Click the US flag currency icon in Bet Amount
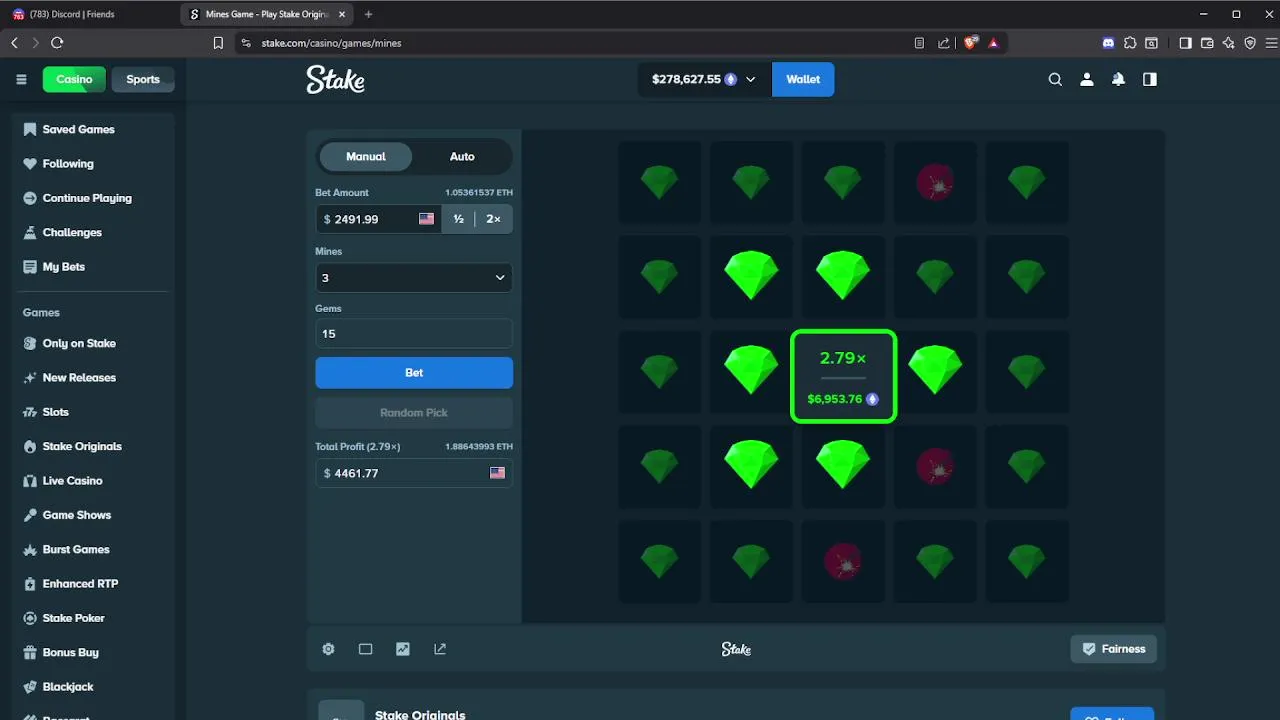The width and height of the screenshot is (1280, 720). 427,219
